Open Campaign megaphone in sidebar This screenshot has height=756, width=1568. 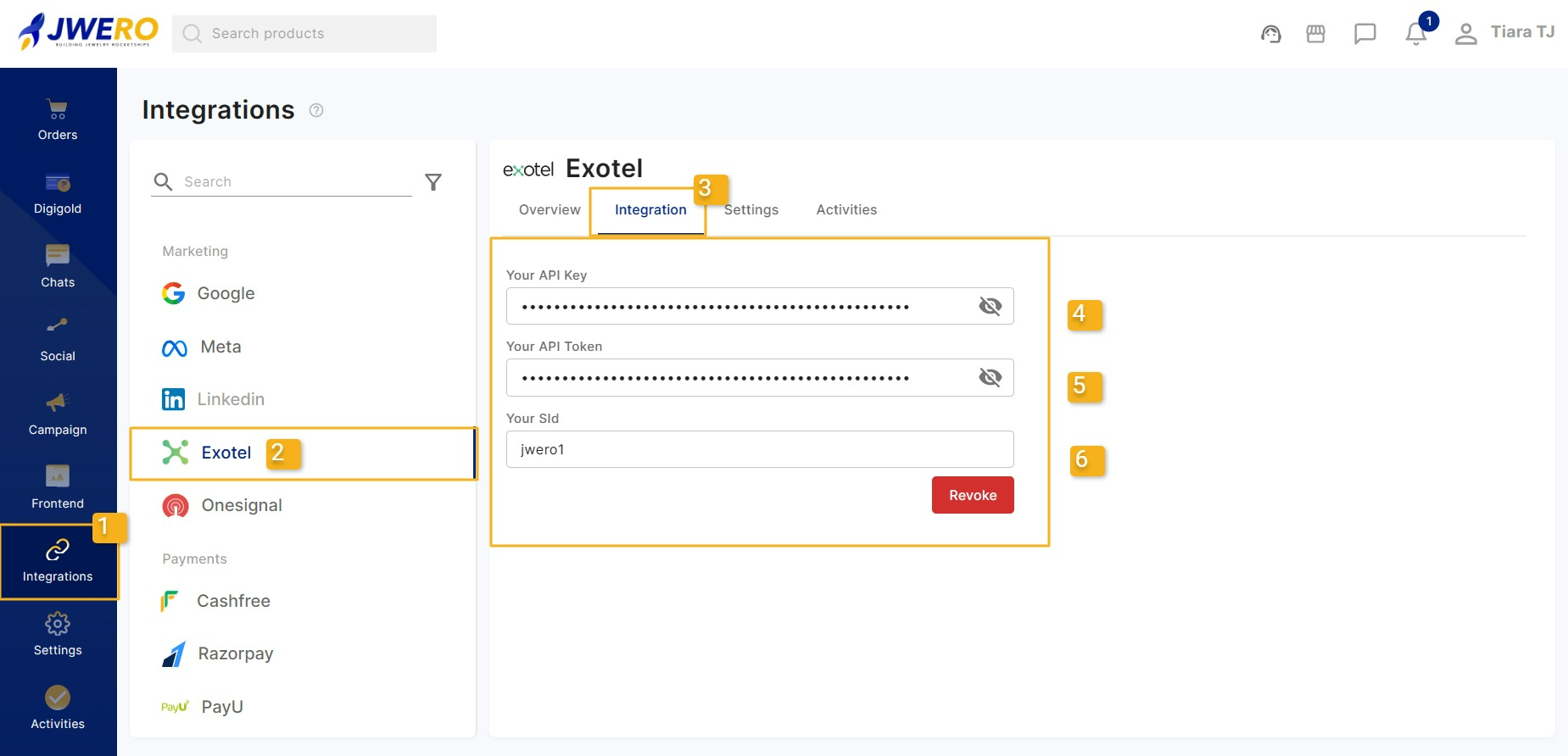[58, 415]
